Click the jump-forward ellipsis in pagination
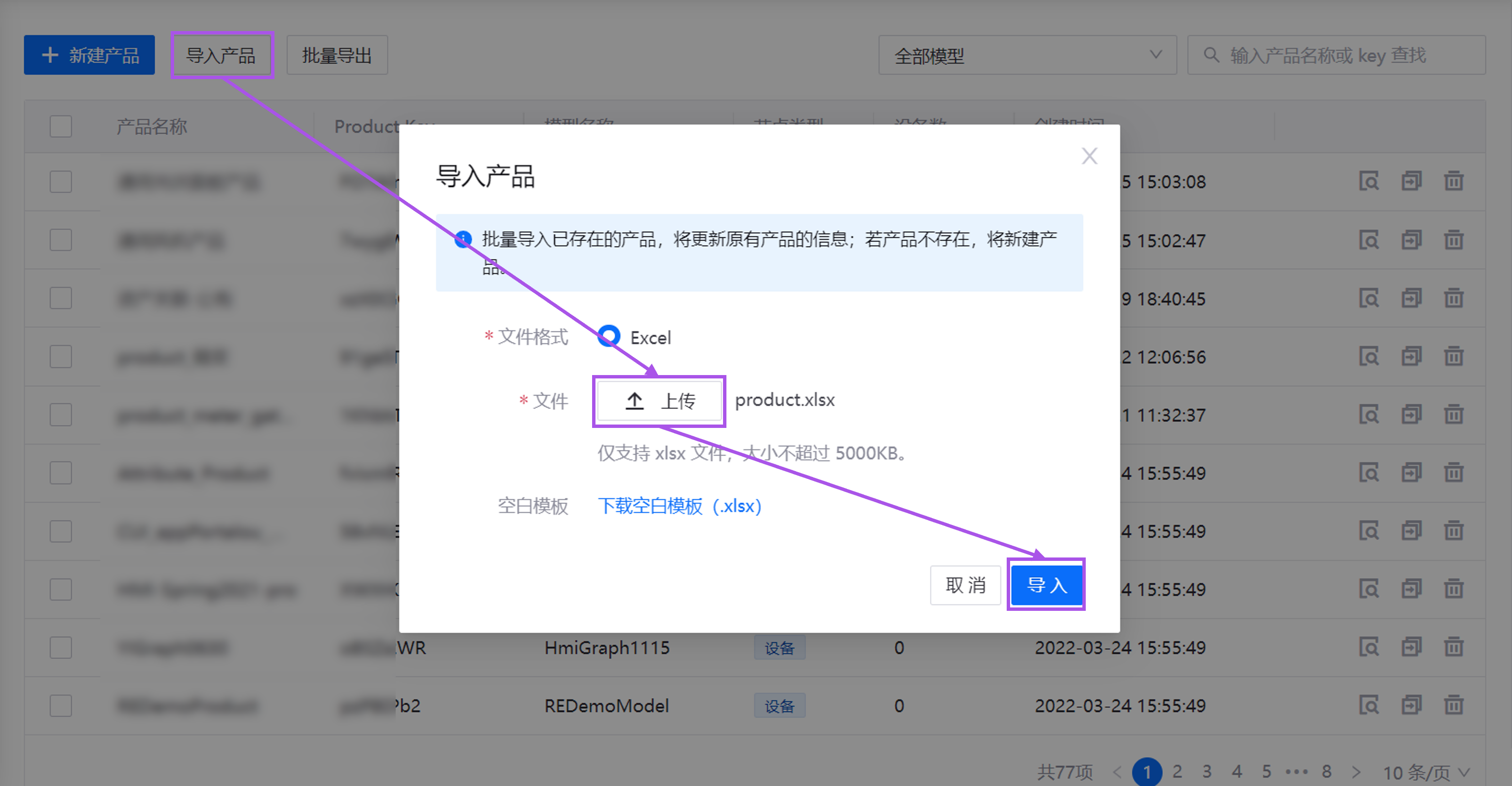The width and height of the screenshot is (1512, 786). (x=1297, y=771)
